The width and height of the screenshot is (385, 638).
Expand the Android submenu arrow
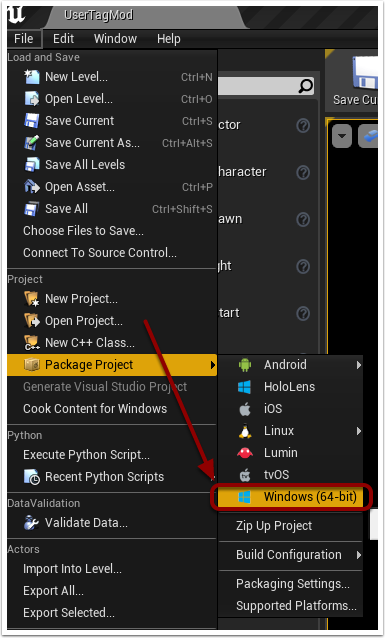click(x=359, y=365)
